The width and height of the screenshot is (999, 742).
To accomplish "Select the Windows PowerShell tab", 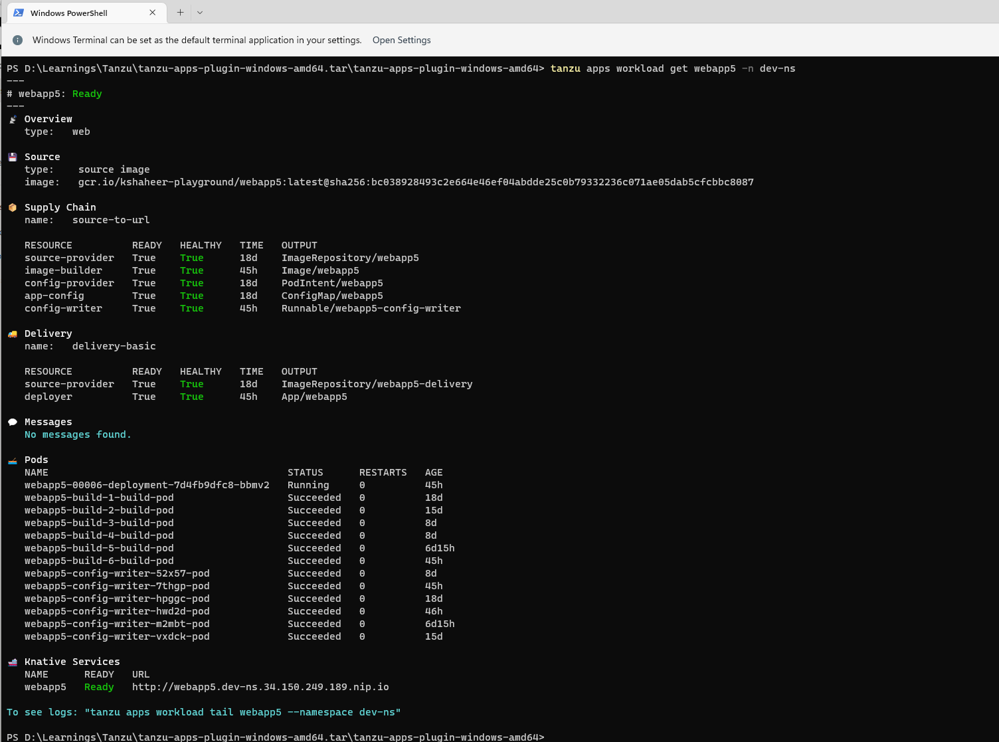I will pyautogui.click(x=87, y=13).
